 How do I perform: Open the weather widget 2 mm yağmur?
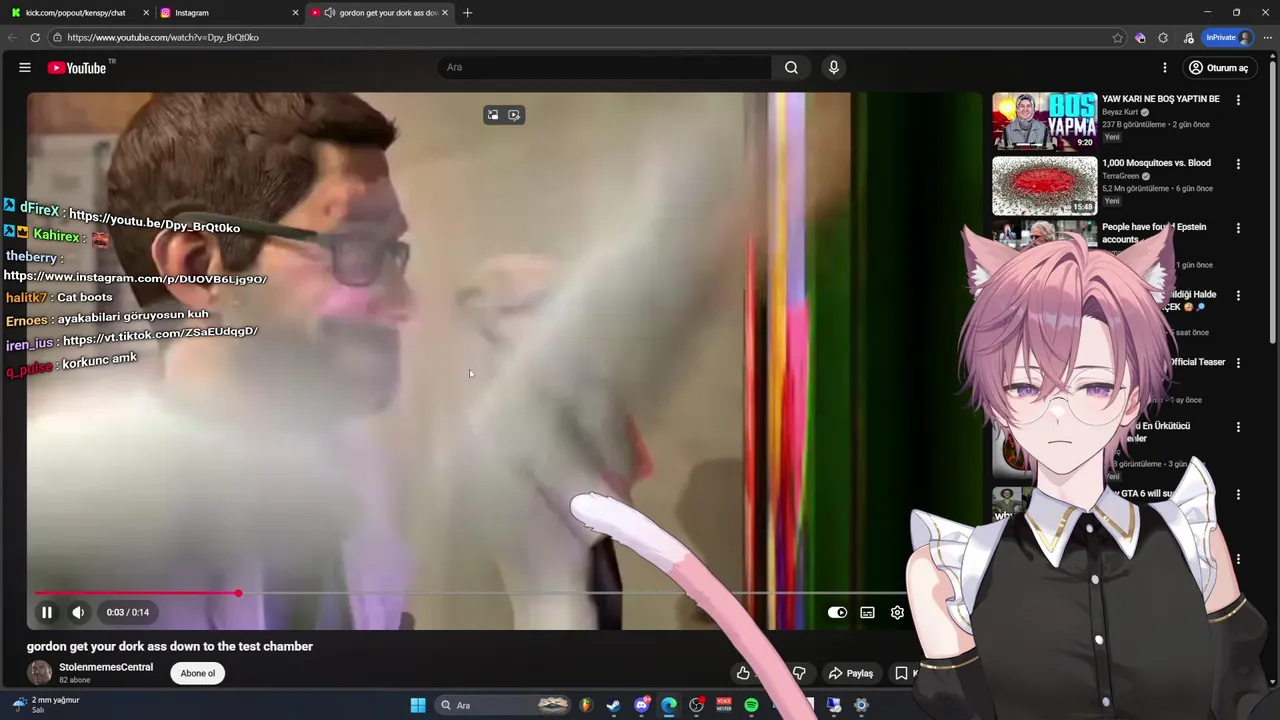pyautogui.click(x=46, y=704)
